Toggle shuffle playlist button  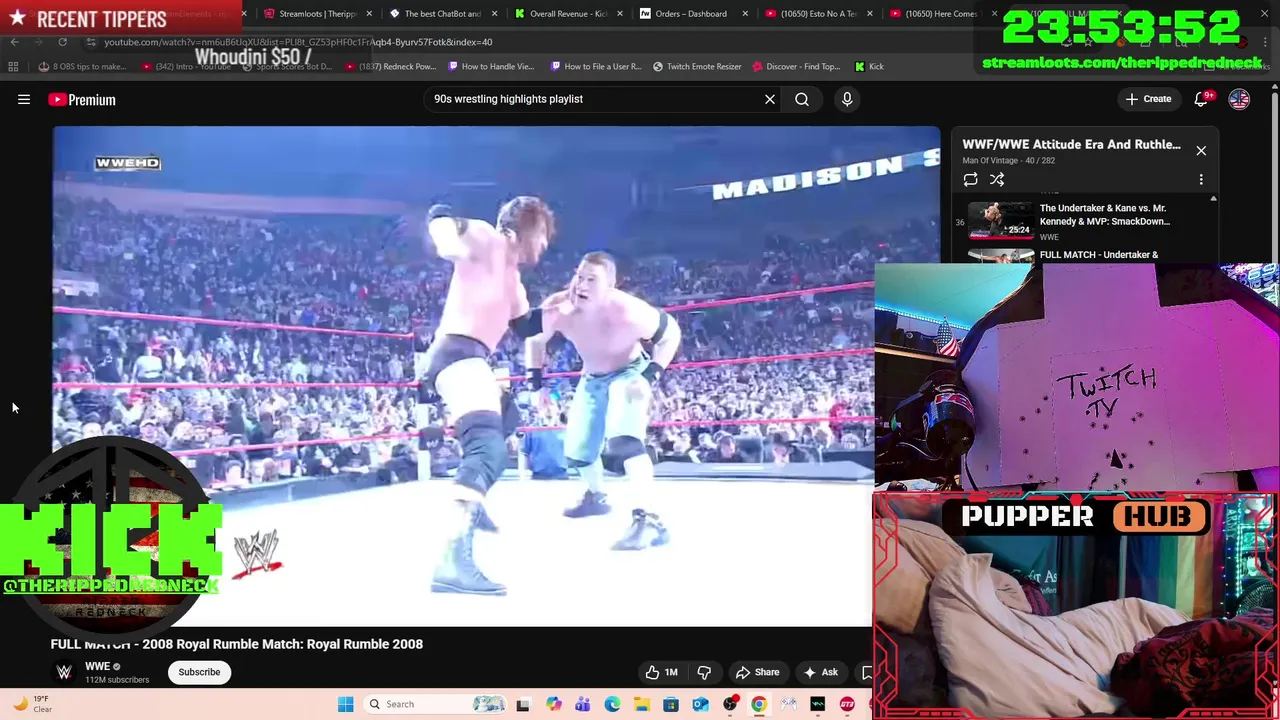[997, 179]
